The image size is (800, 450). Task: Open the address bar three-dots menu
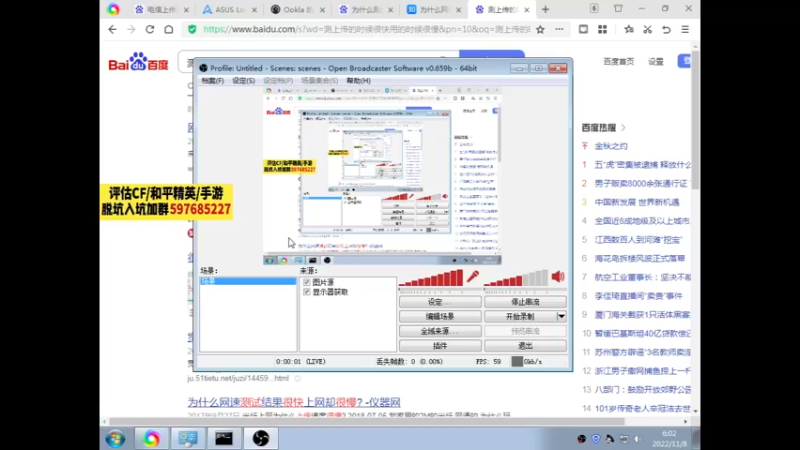click(x=560, y=30)
